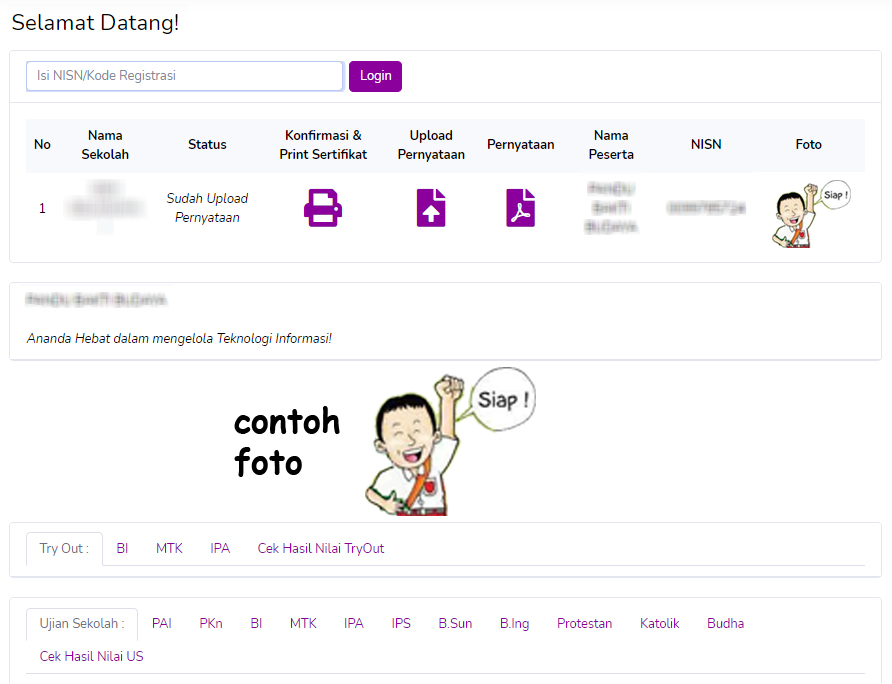Select the PKn exam tab
892x684 pixels.
(211, 624)
